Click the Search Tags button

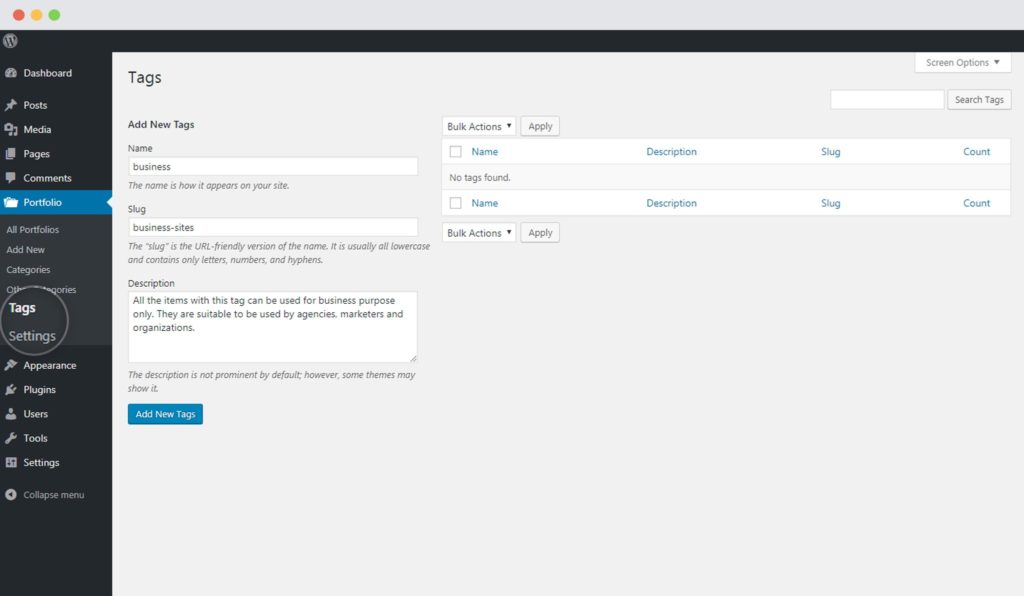point(979,100)
